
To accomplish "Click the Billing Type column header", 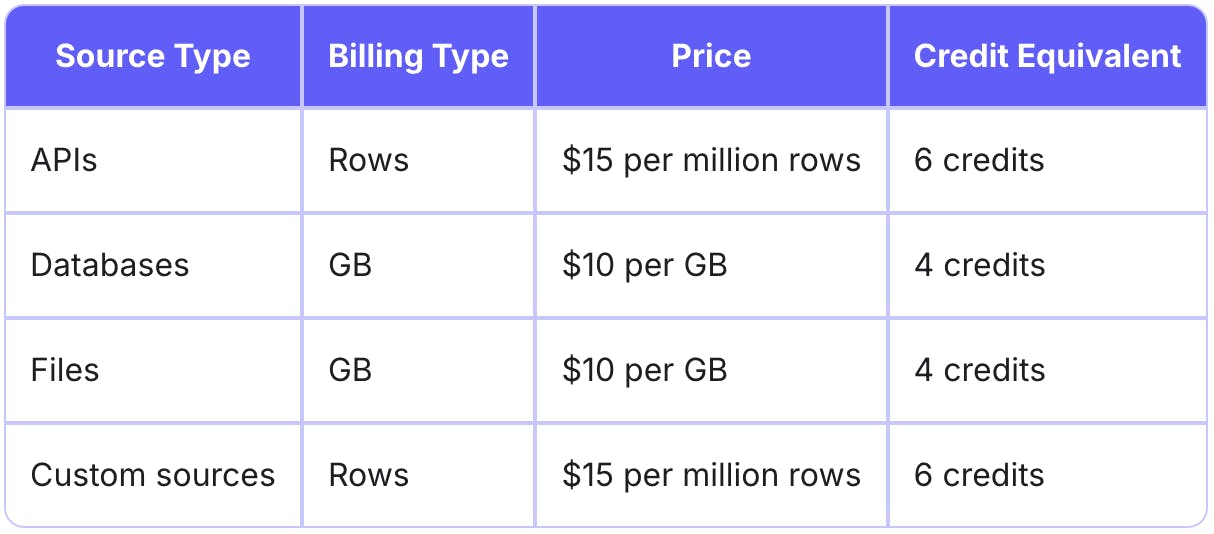I will tap(418, 56).
